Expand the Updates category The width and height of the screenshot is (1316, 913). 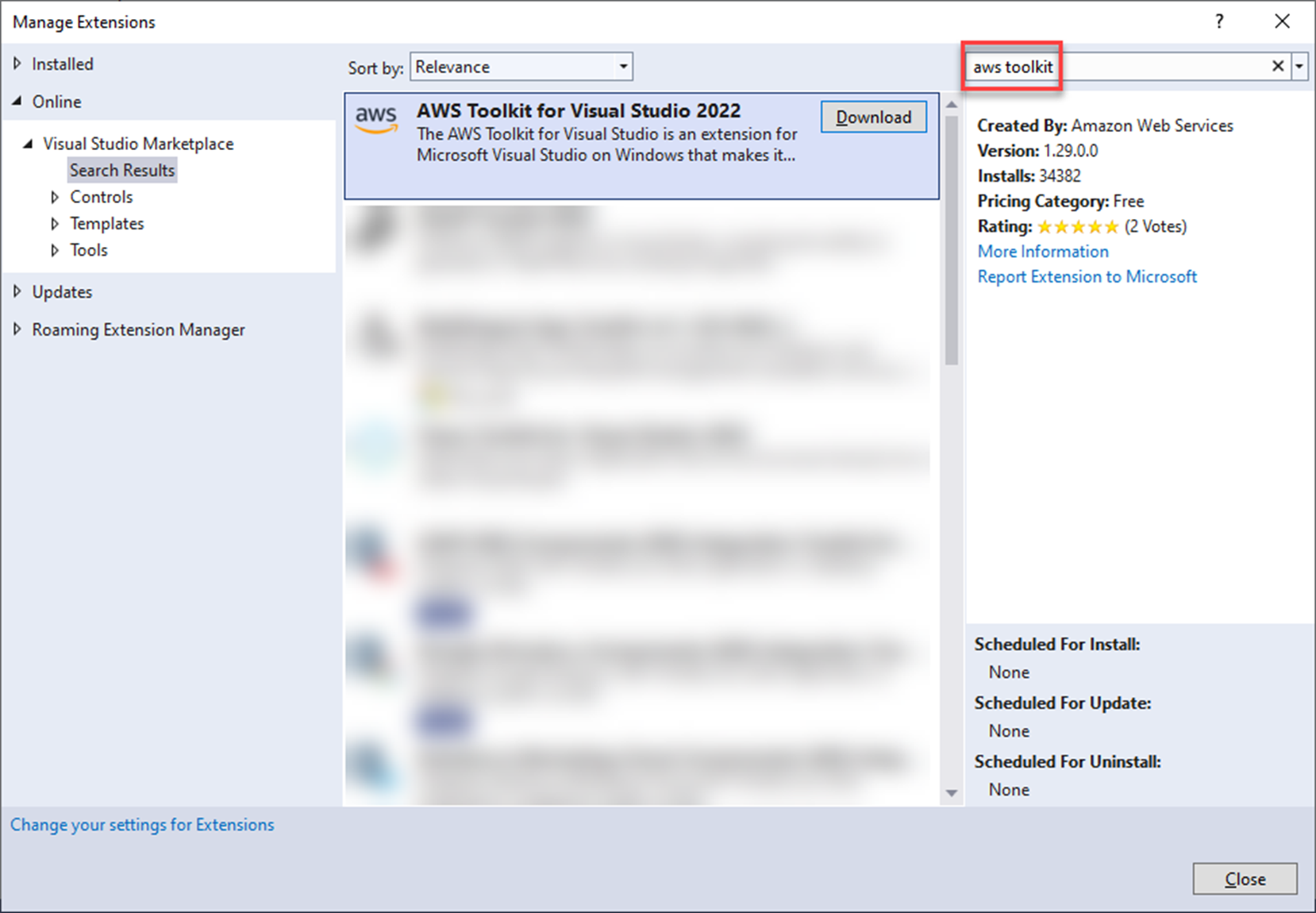point(17,291)
